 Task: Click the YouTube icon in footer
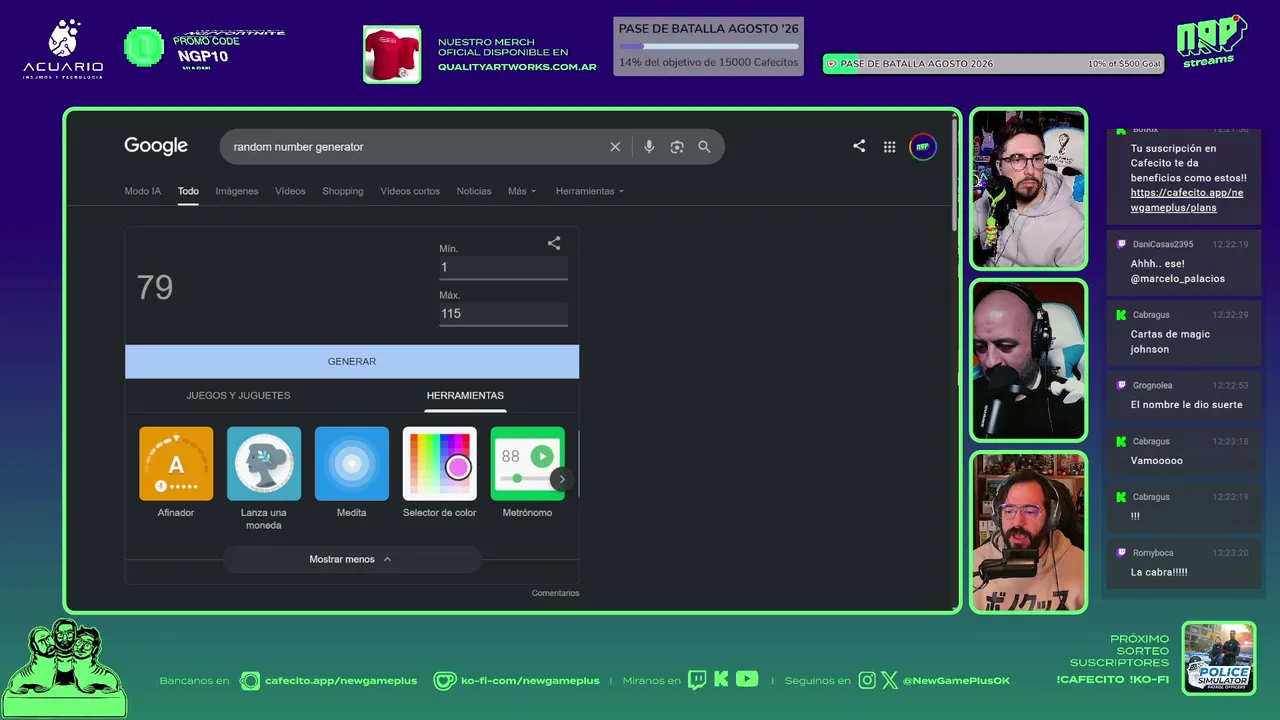(x=747, y=679)
